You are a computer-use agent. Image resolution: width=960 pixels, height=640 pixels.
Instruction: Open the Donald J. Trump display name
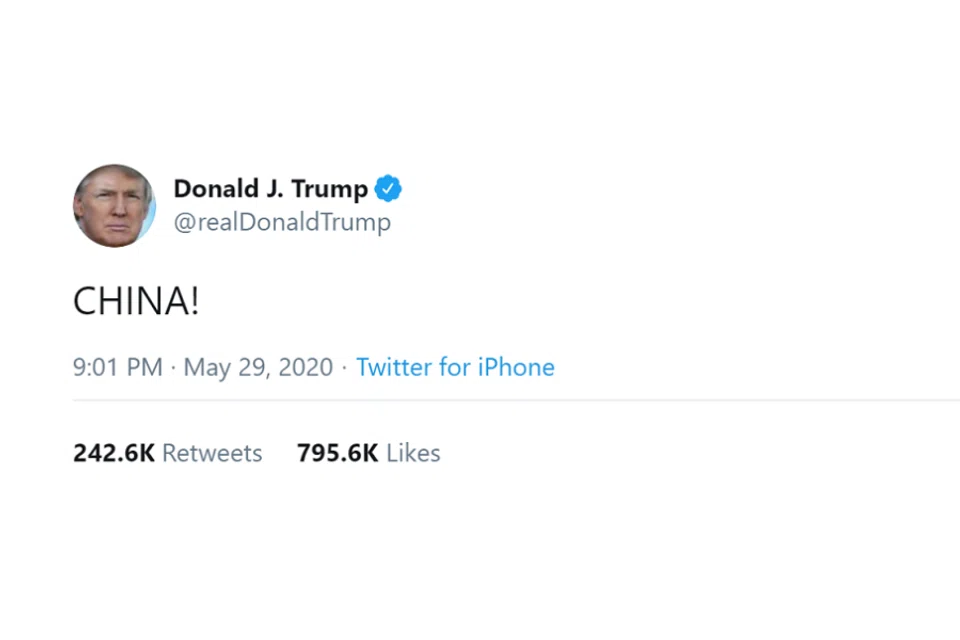(270, 189)
